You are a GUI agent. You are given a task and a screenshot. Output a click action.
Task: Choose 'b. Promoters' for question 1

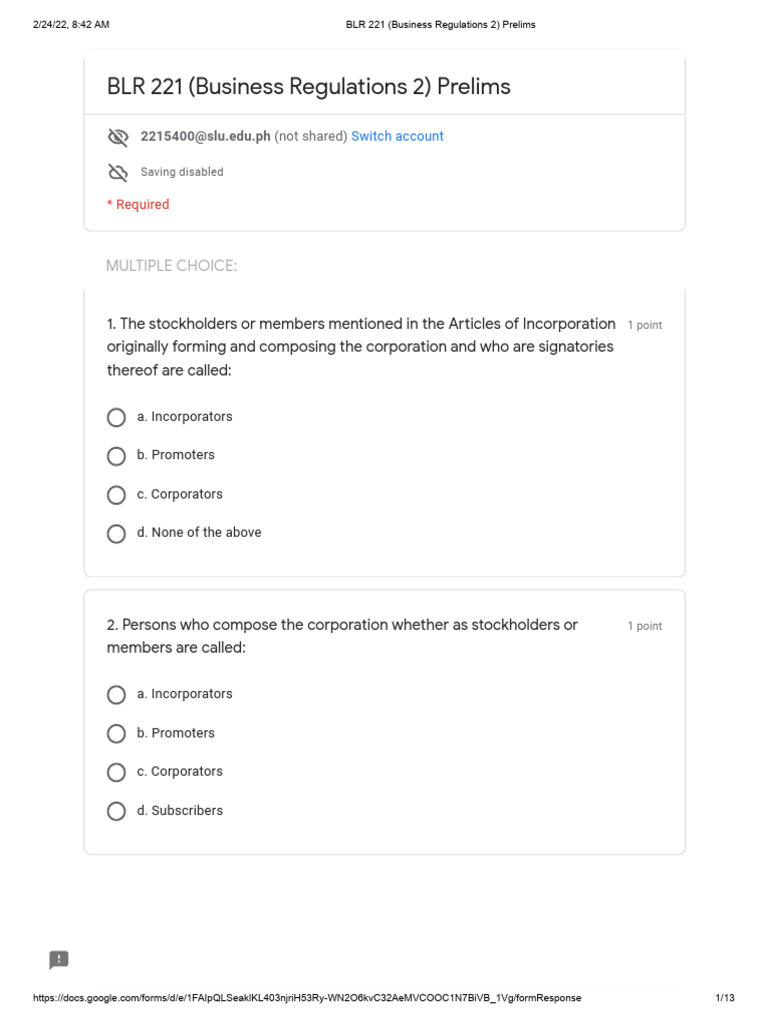pos(117,456)
